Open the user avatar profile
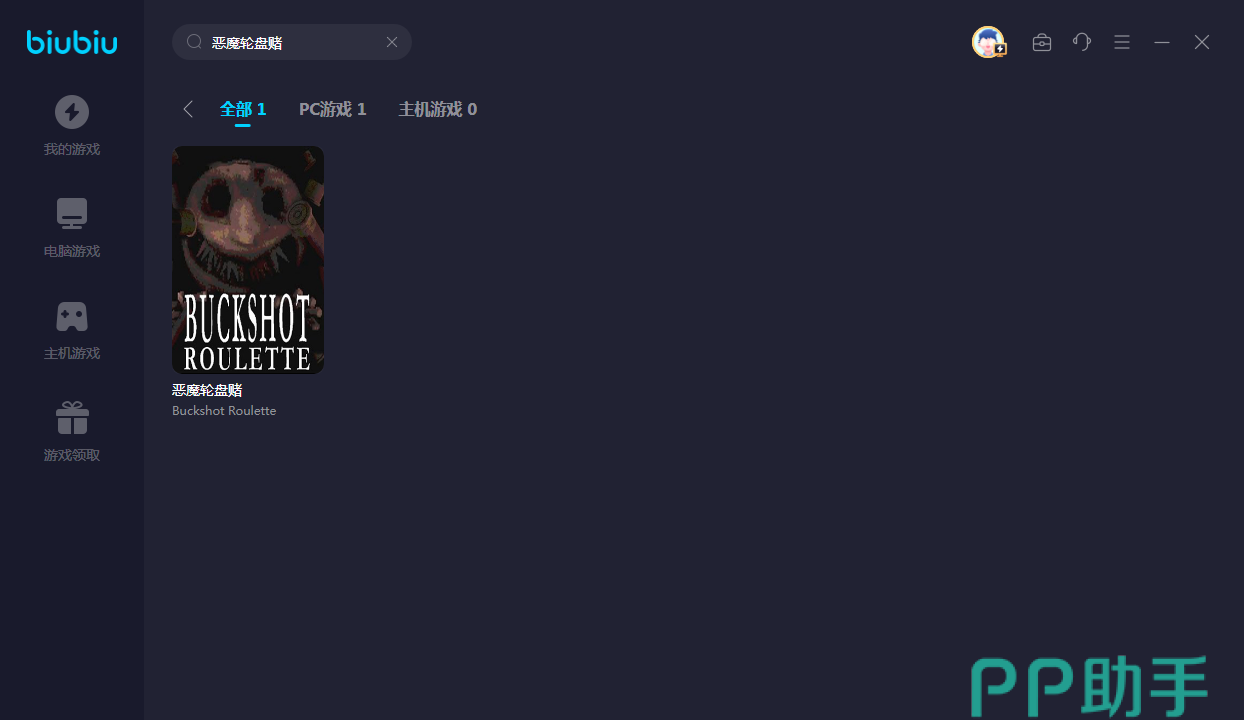 989,42
